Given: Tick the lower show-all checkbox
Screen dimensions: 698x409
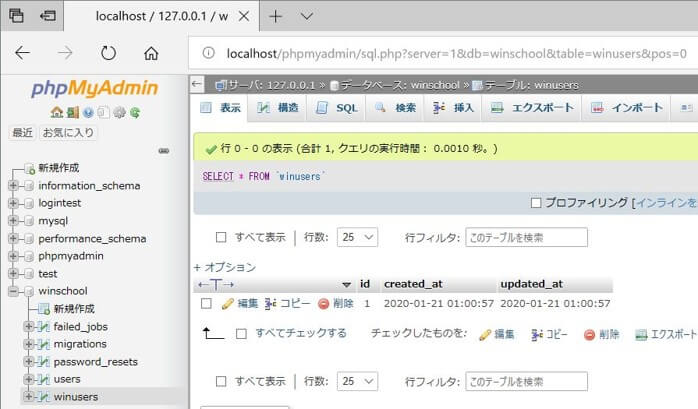Looking at the screenshot, I should tap(221, 381).
